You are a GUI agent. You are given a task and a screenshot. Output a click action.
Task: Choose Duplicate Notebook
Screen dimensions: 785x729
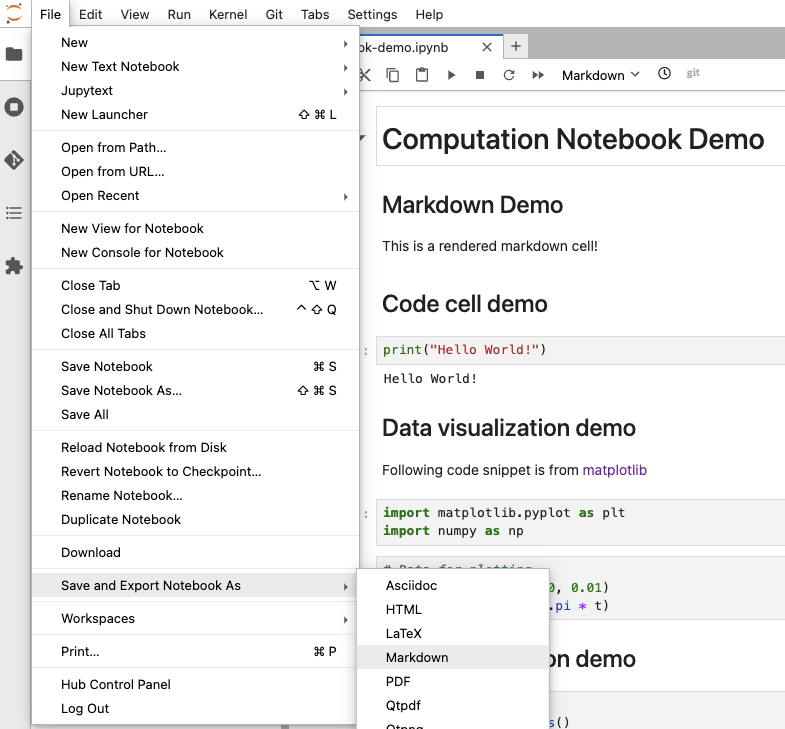195,520
